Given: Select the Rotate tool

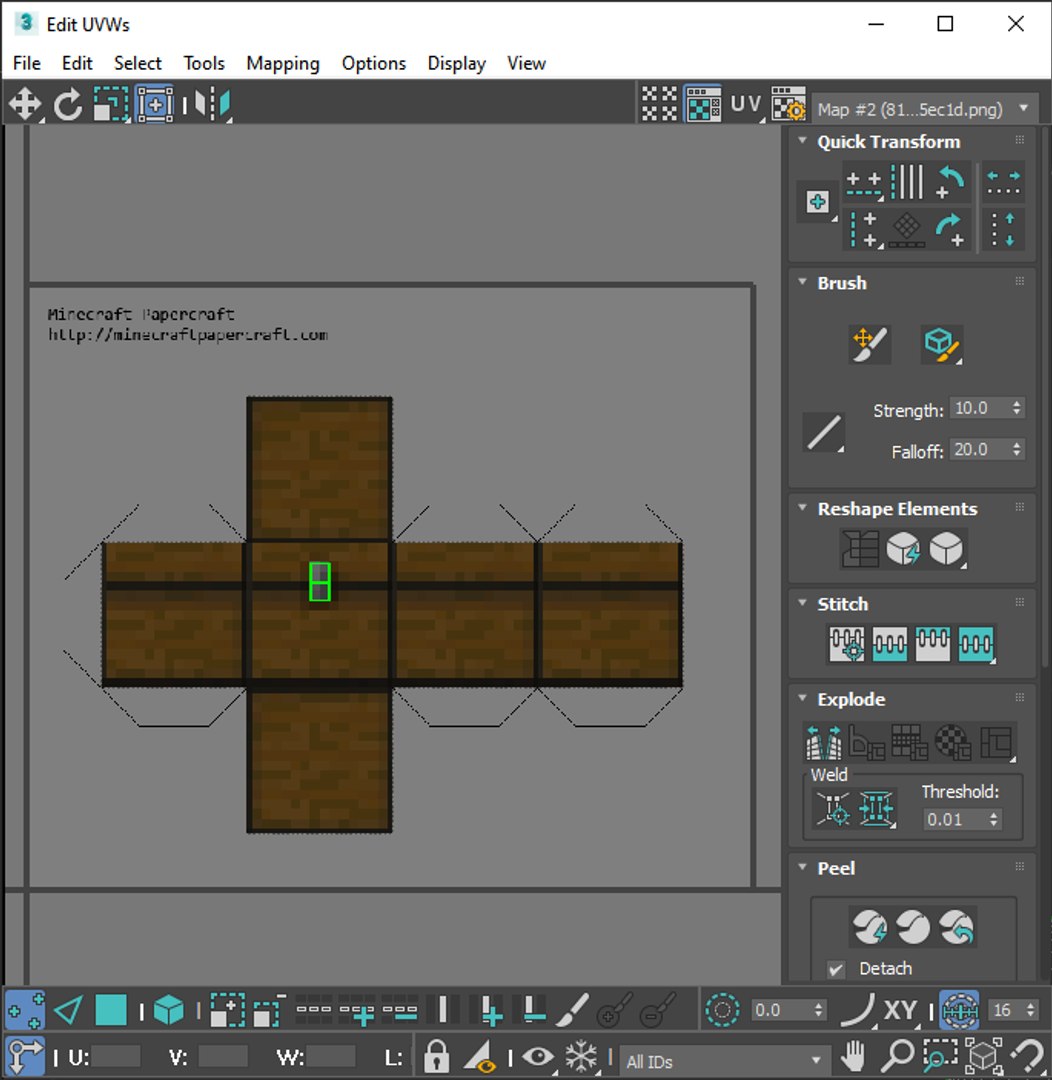Looking at the screenshot, I should pos(68,105).
